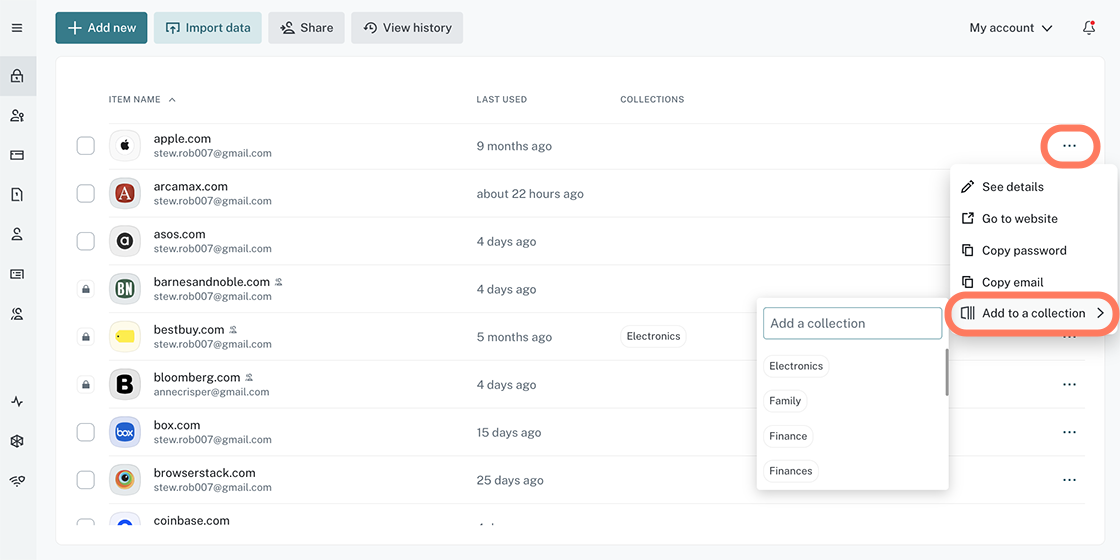Open the three-dot menu for bloomberg.com
The image size is (1120, 560).
tap(1069, 384)
